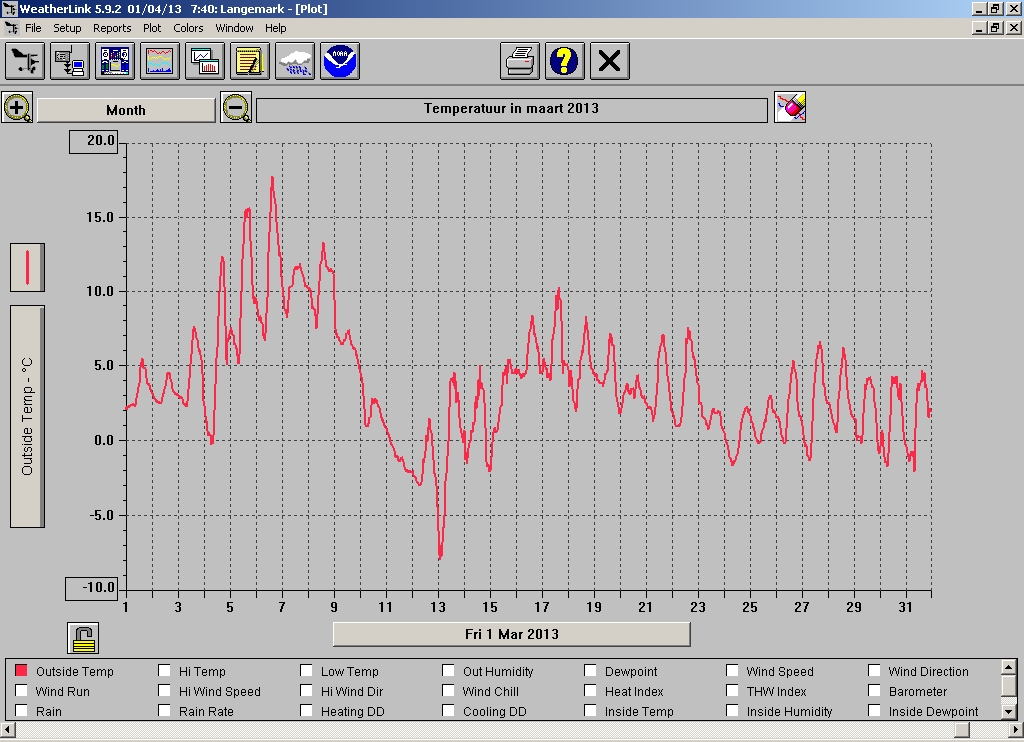Enable the Rain checkbox
The height and width of the screenshot is (742, 1024).
[22, 711]
